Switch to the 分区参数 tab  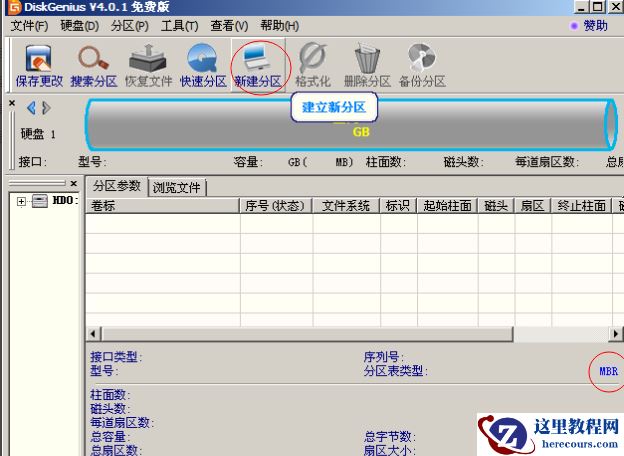(x=117, y=186)
